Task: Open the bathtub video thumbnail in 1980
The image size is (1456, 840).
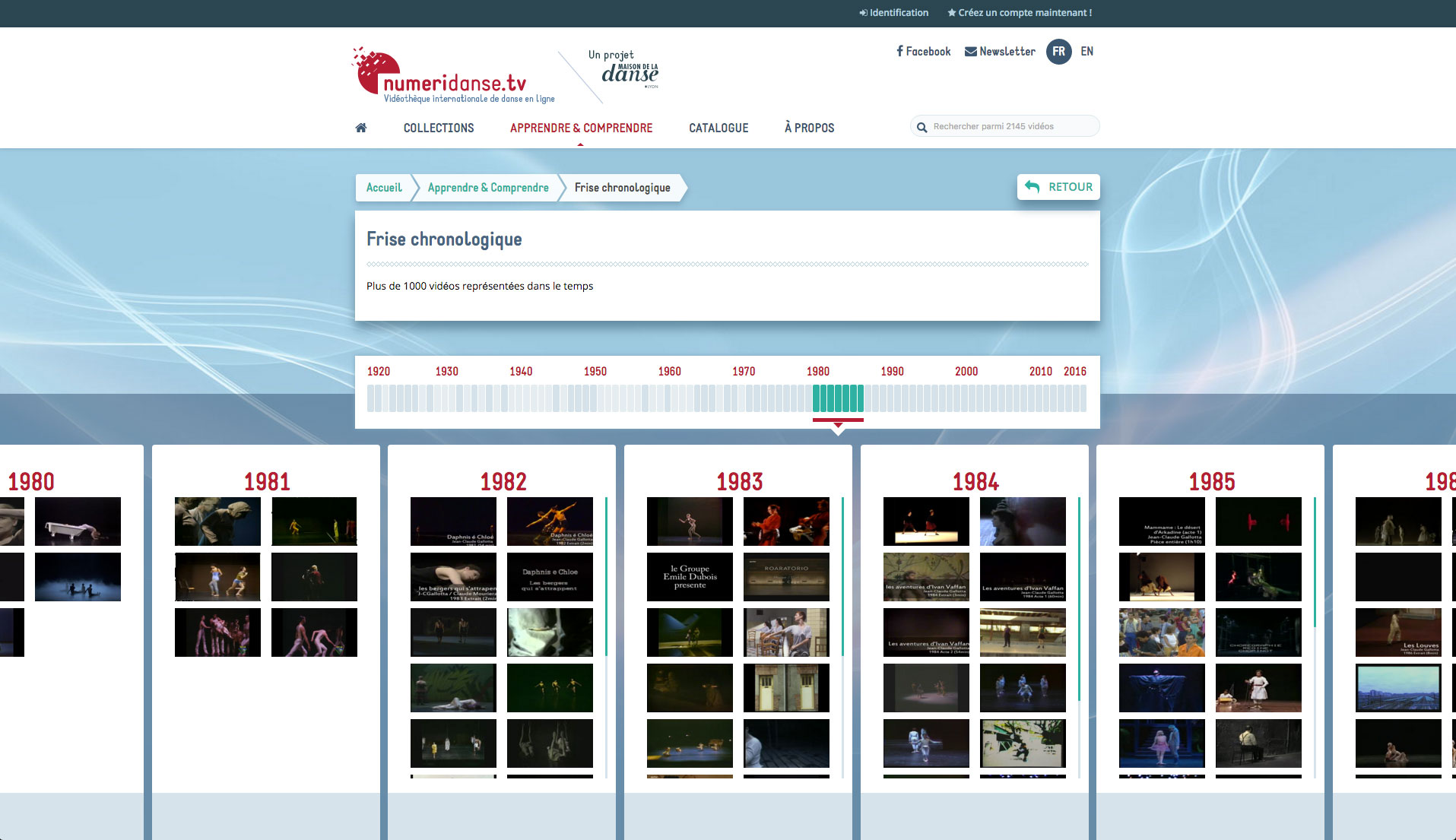Action: pyautogui.click(x=78, y=521)
